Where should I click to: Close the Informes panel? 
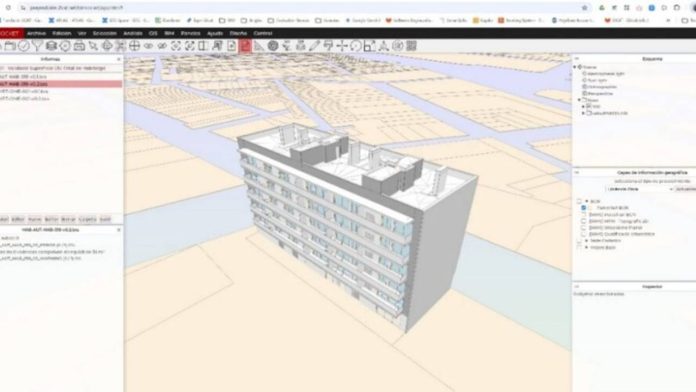[119, 59]
